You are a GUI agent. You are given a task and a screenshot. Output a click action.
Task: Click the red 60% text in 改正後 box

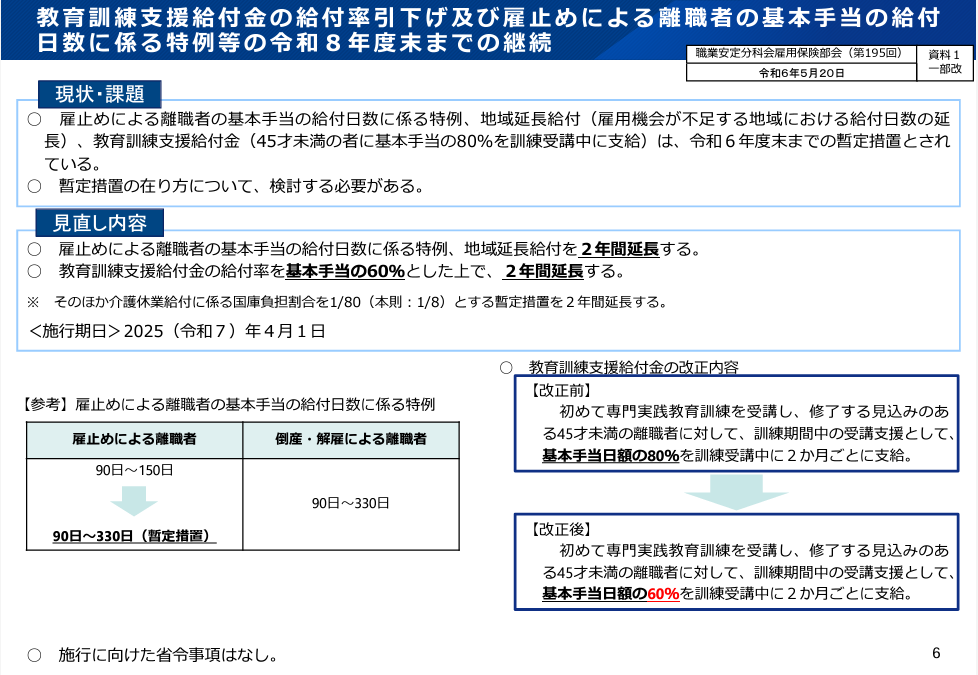click(x=663, y=593)
